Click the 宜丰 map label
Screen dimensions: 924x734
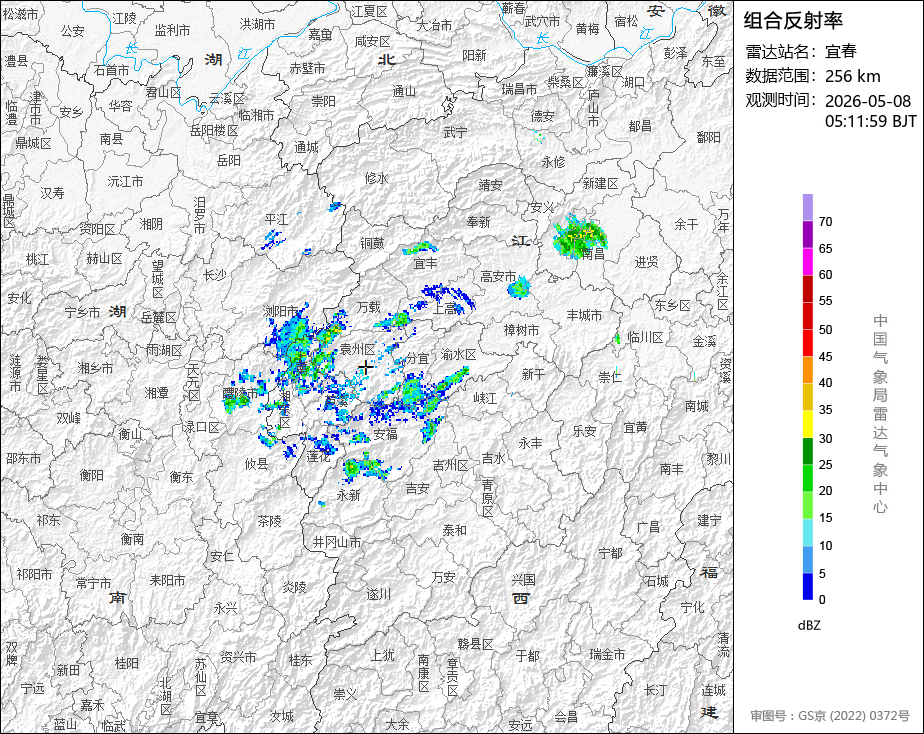click(425, 263)
